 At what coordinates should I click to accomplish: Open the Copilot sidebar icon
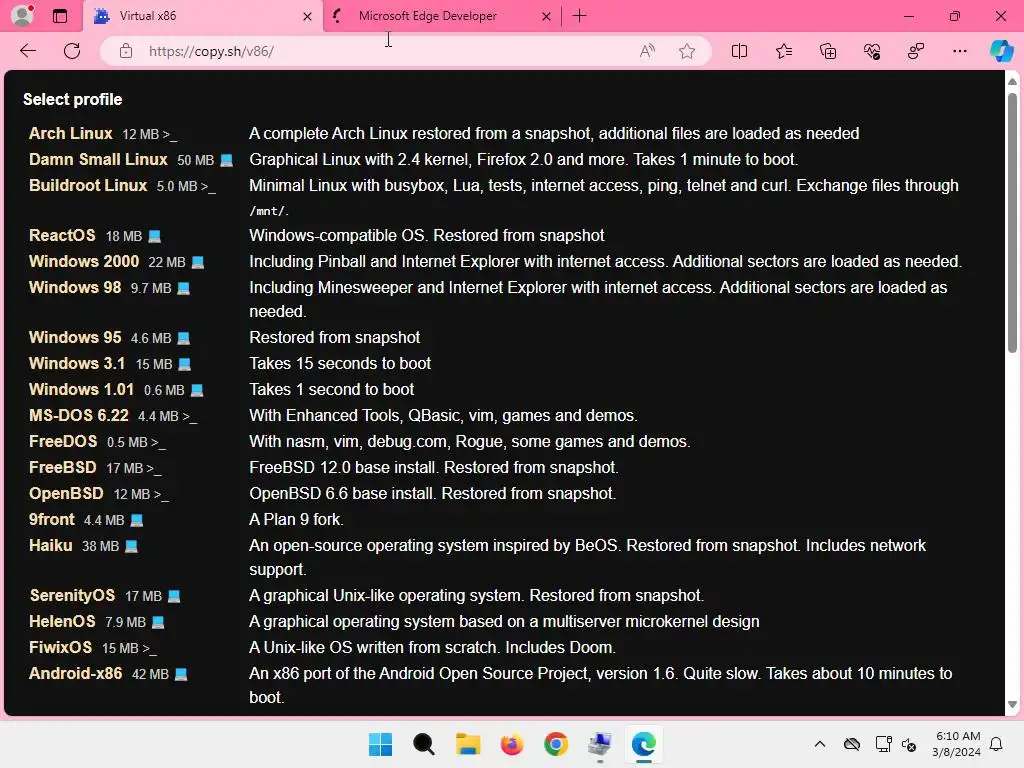(x=1001, y=51)
